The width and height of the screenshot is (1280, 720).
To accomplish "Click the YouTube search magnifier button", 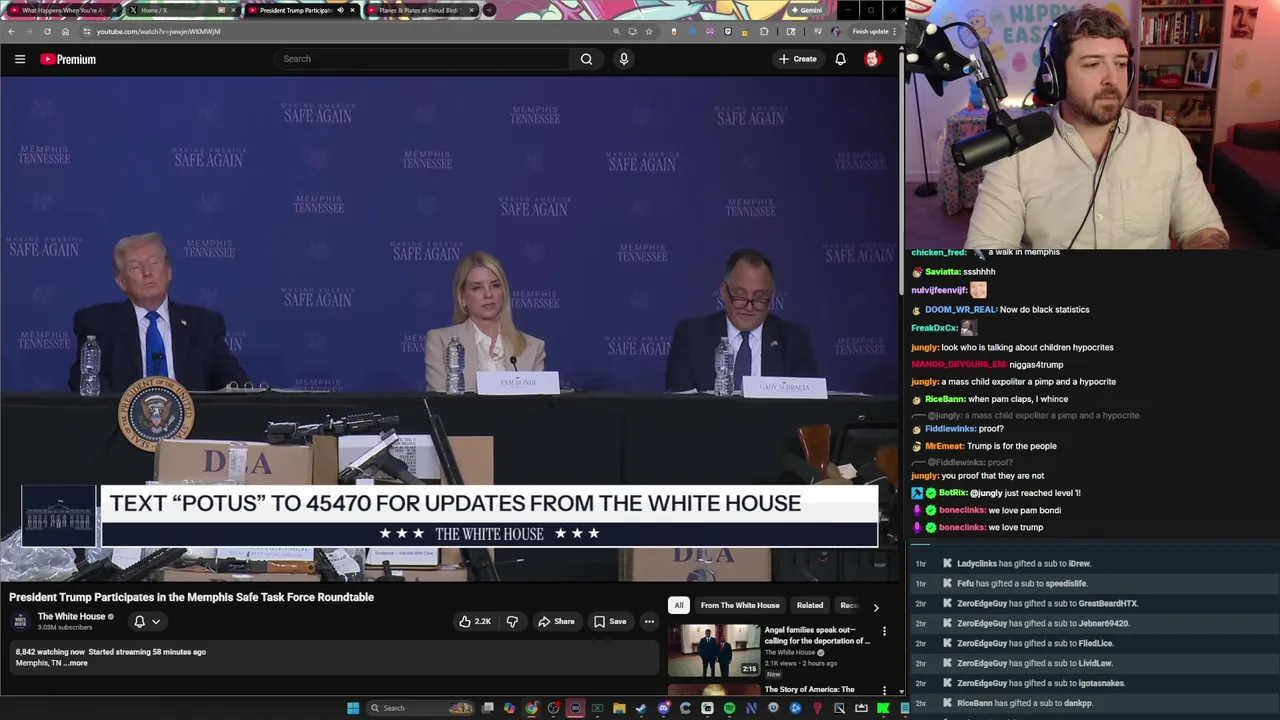I will (586, 59).
